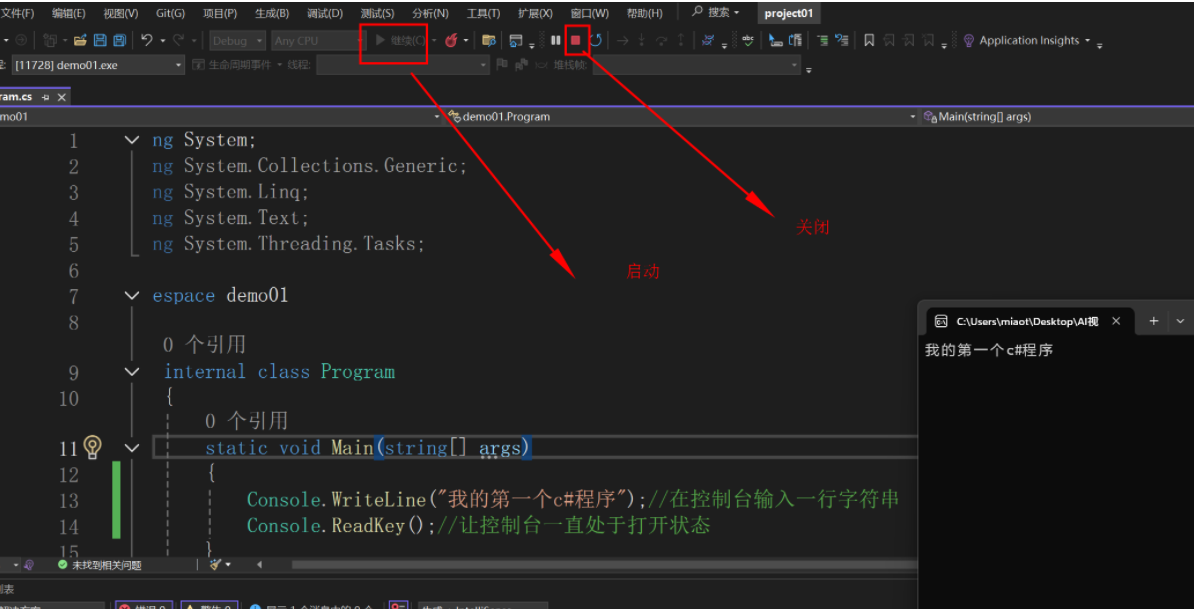Screen dimensions: 1194x609
Task: Click the IntelliTrace DNA-like toolbar icon
Action: point(708,40)
